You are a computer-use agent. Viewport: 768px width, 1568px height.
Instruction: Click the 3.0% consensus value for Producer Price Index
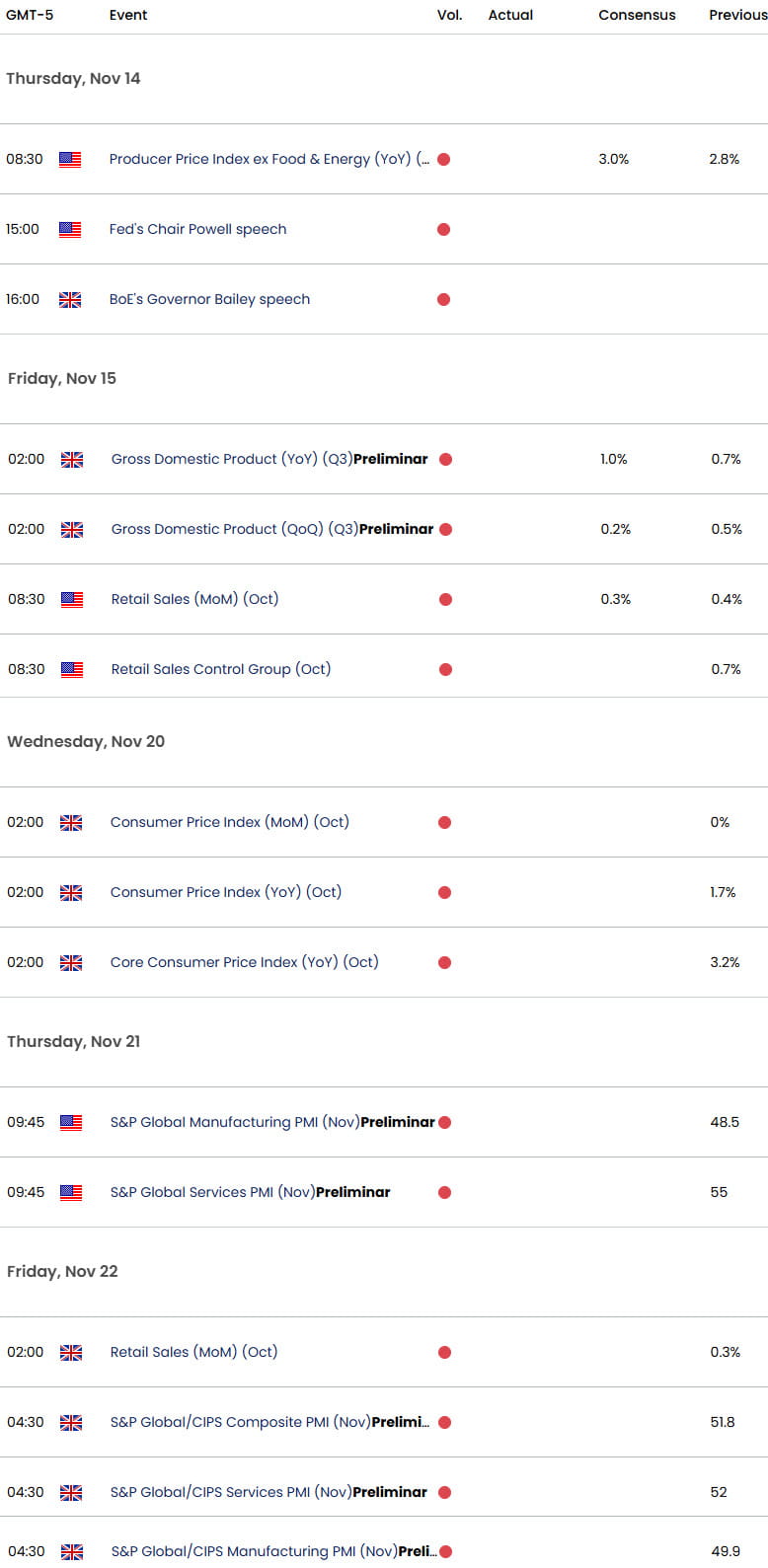pos(616,159)
